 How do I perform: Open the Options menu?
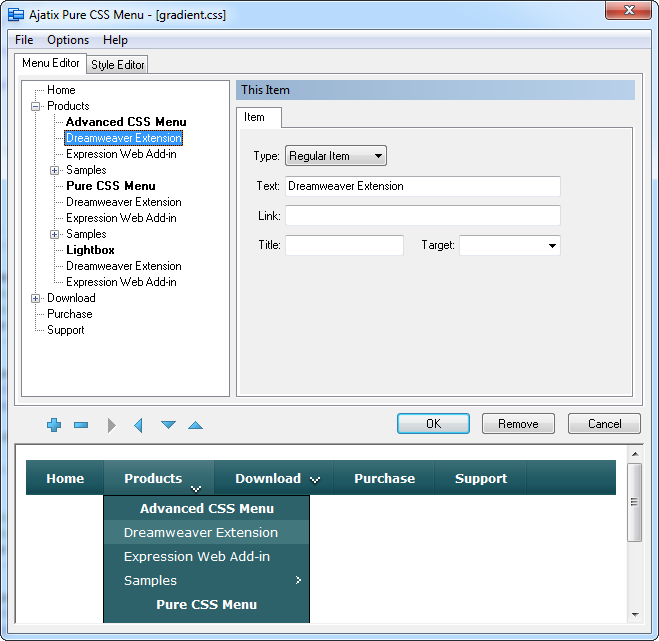pyautogui.click(x=68, y=40)
